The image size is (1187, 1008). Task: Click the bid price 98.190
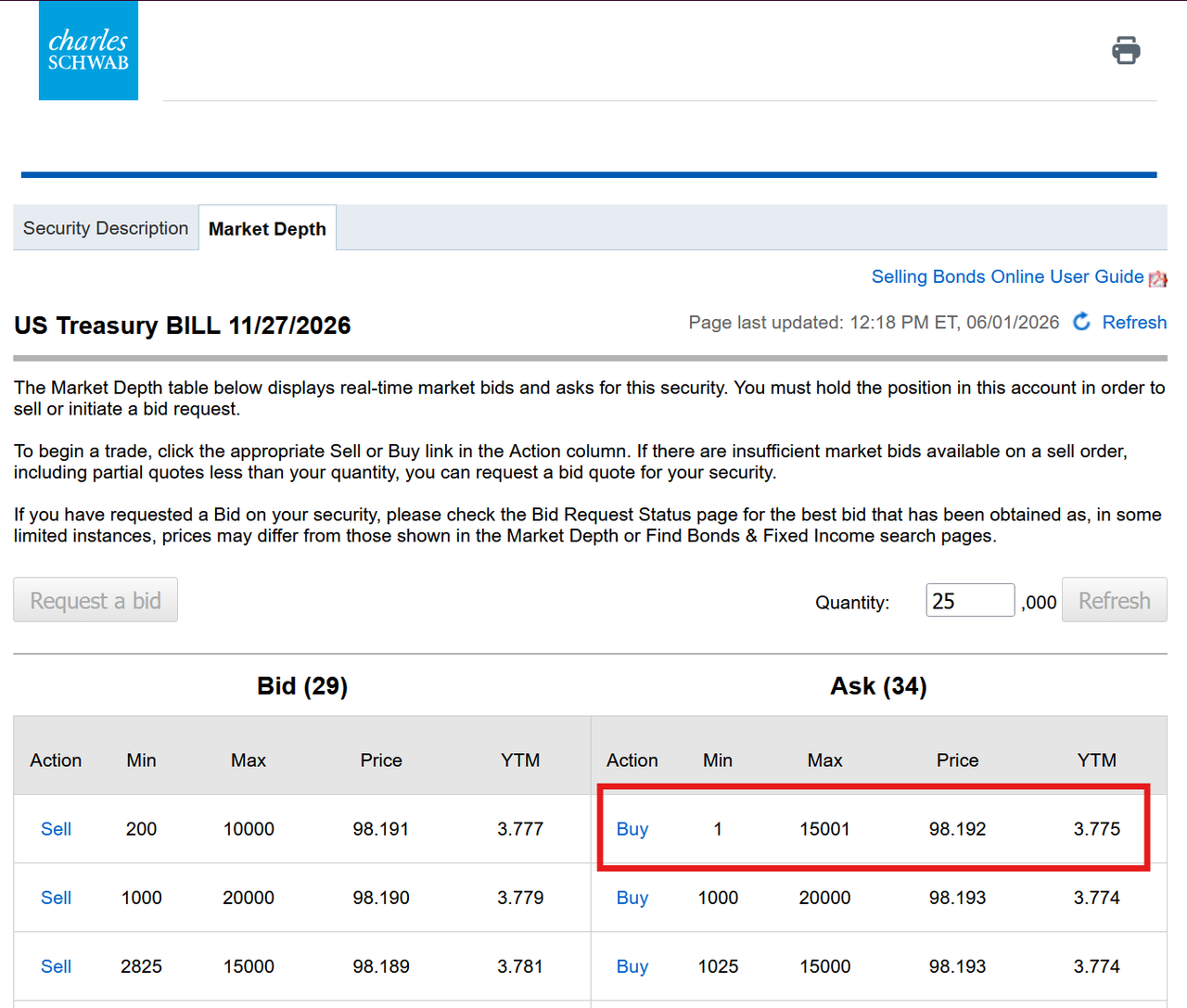click(x=381, y=898)
